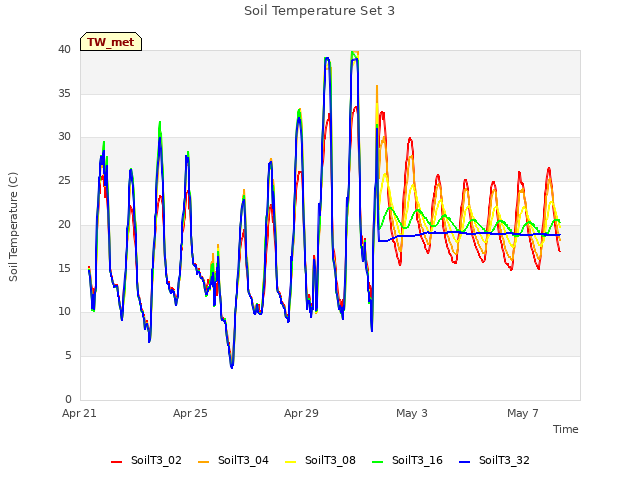Click the 35 y-axis tick label
The width and height of the screenshot is (640, 480).
pos(64,93)
